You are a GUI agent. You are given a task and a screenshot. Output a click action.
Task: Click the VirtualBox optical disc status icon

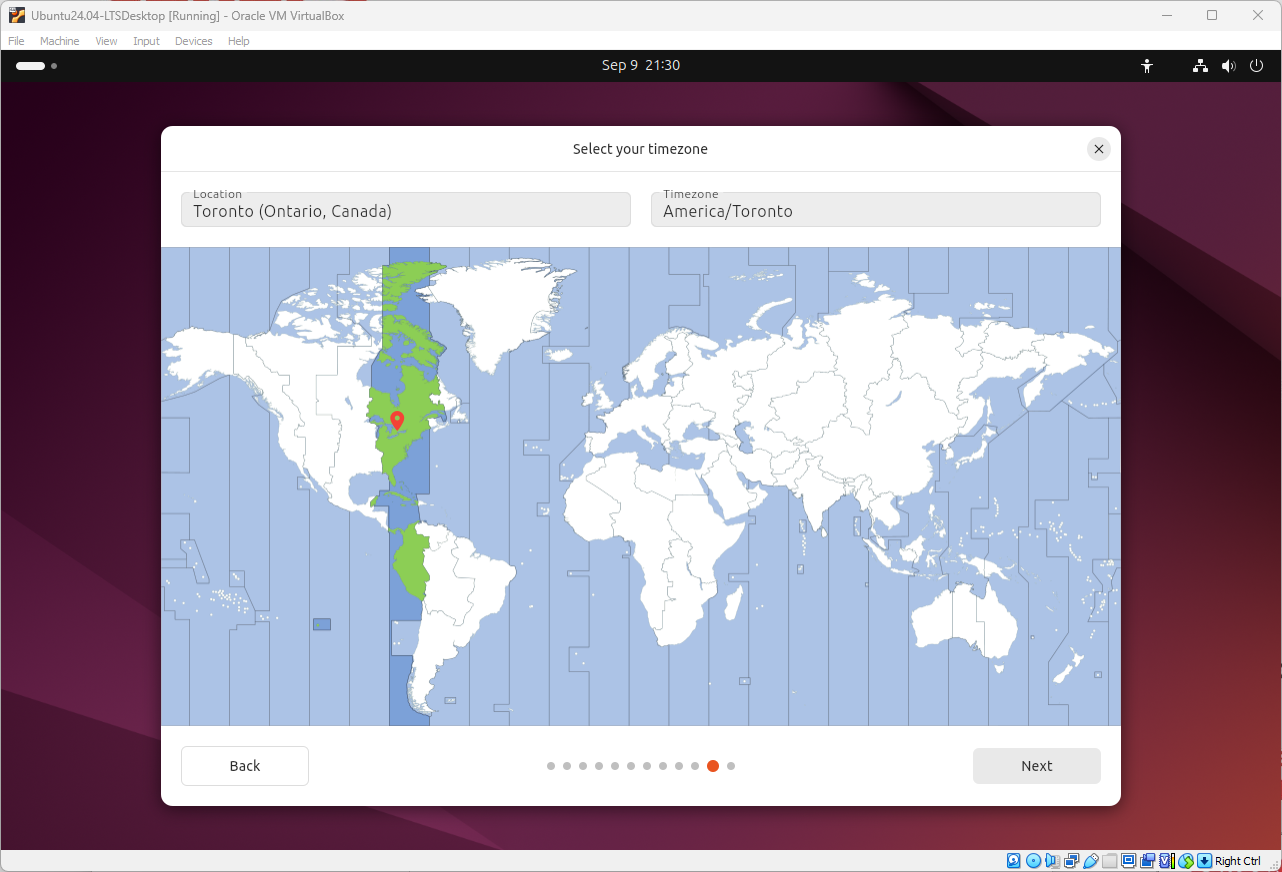(x=1033, y=861)
